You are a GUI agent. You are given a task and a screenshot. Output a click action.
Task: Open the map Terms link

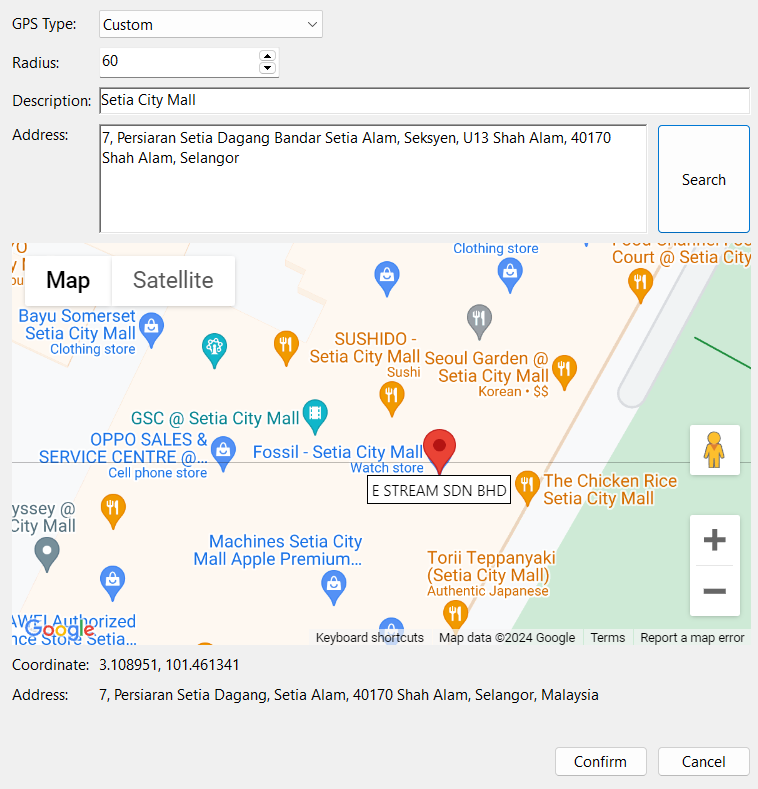608,638
